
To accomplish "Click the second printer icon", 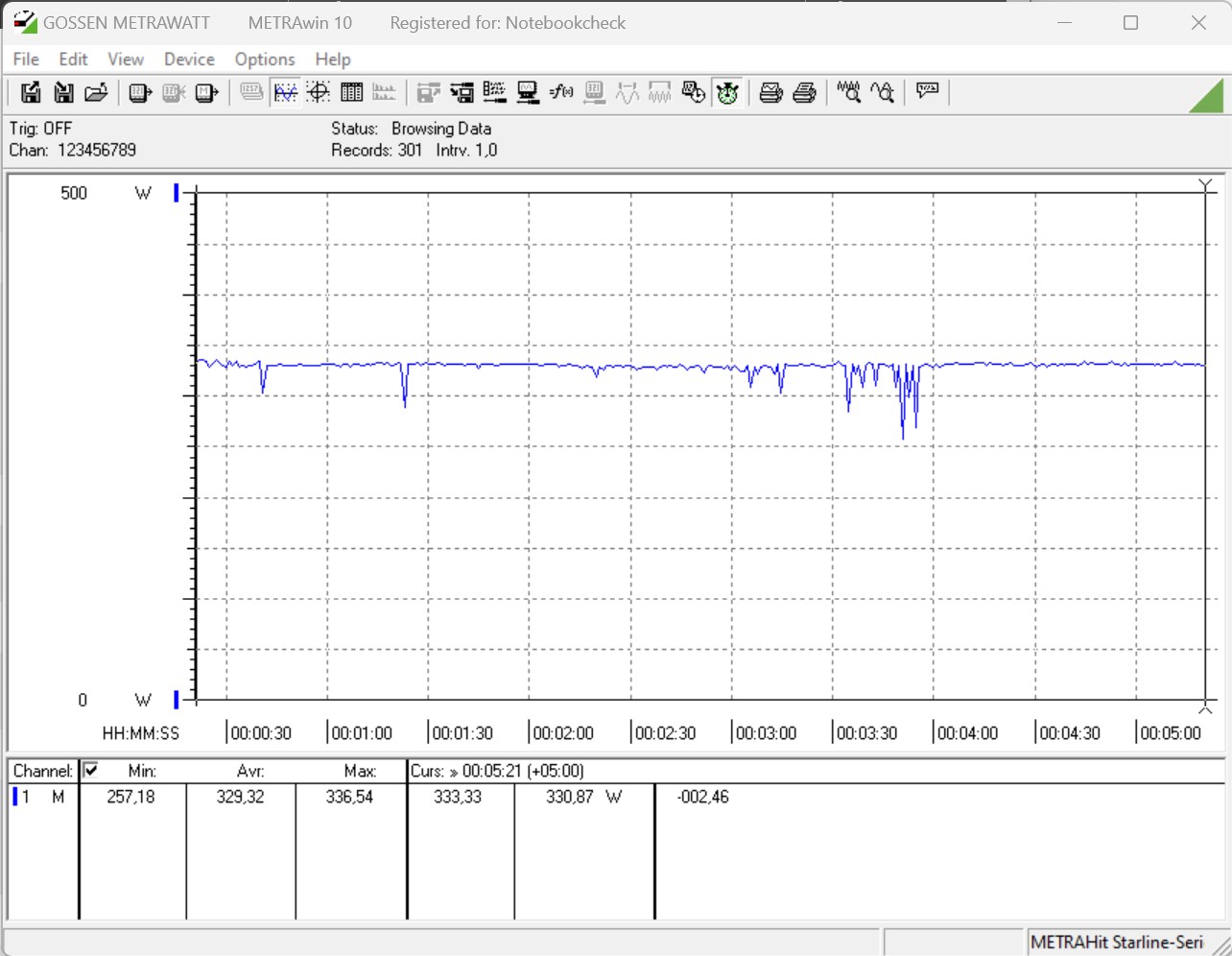I will point(804,92).
